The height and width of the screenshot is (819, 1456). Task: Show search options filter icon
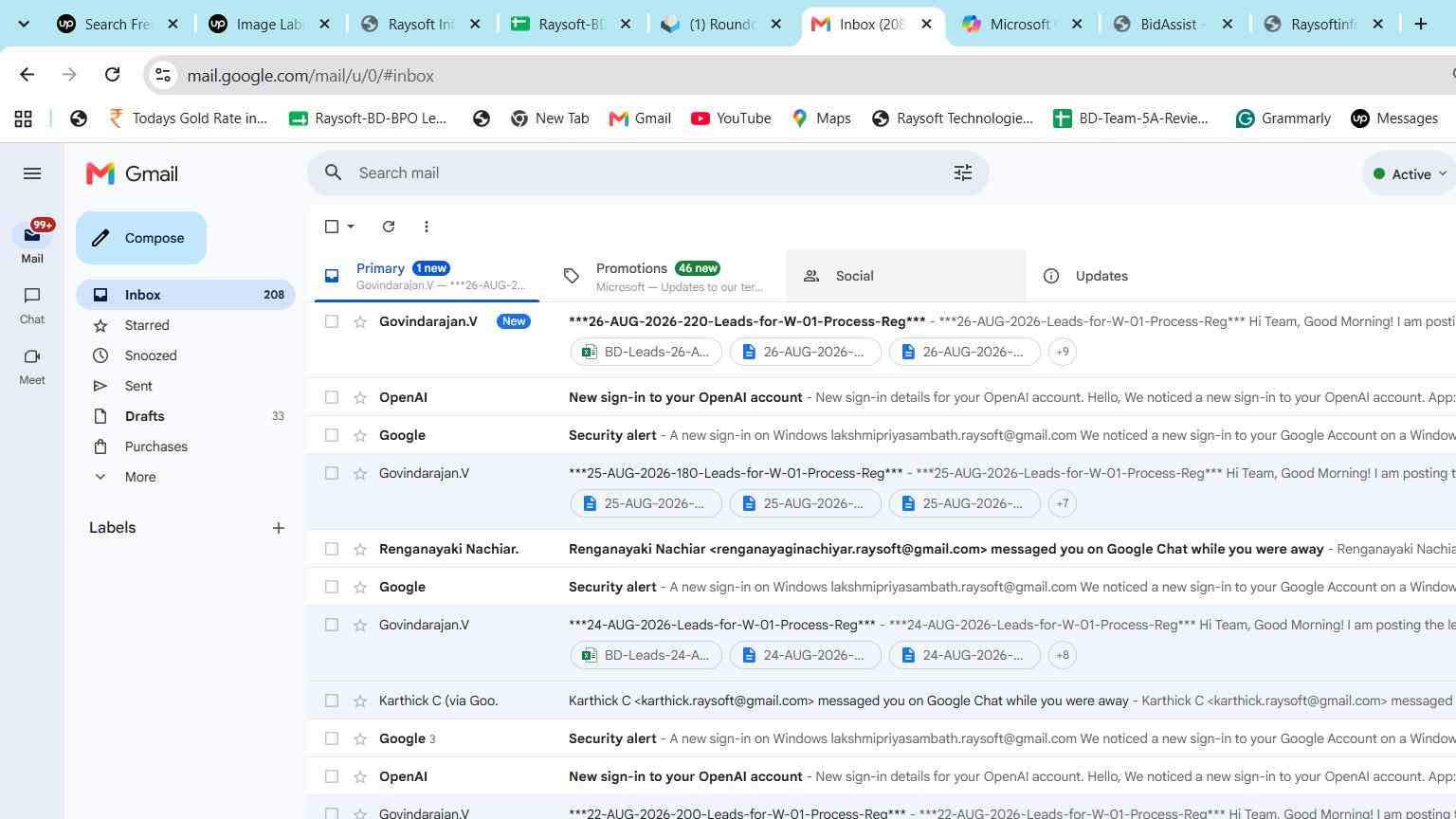pos(963,173)
